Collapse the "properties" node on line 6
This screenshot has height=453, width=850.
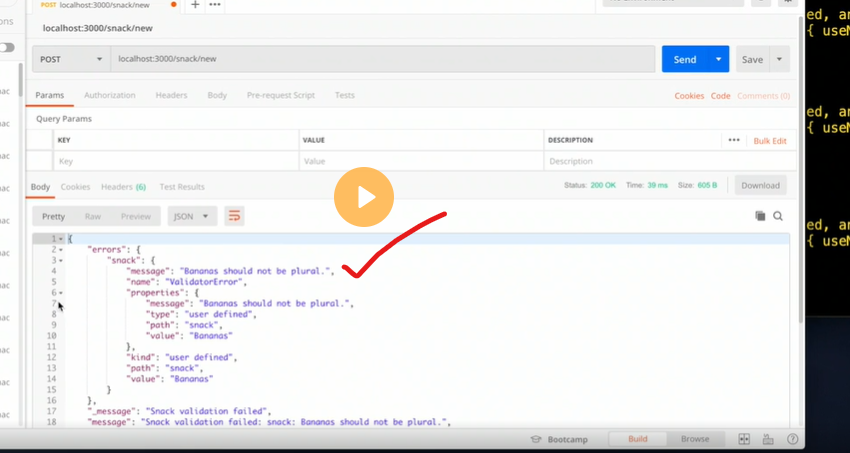point(60,293)
